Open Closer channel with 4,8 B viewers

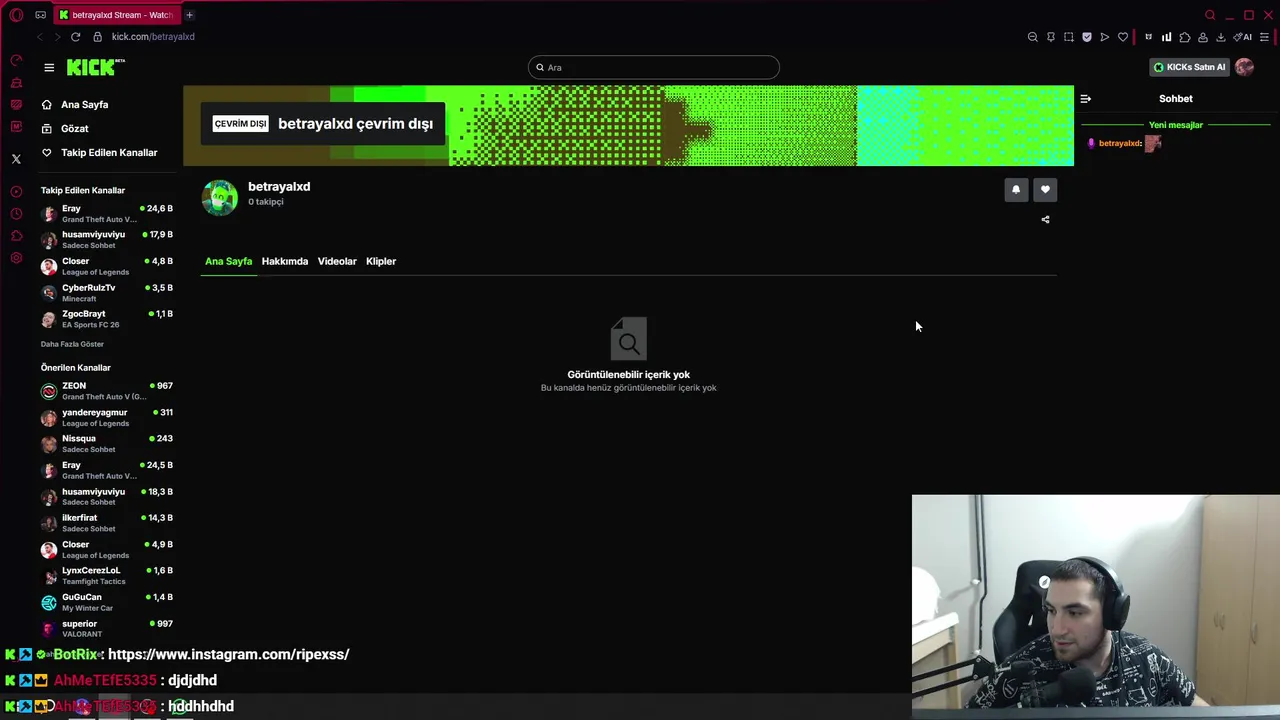coord(107,266)
